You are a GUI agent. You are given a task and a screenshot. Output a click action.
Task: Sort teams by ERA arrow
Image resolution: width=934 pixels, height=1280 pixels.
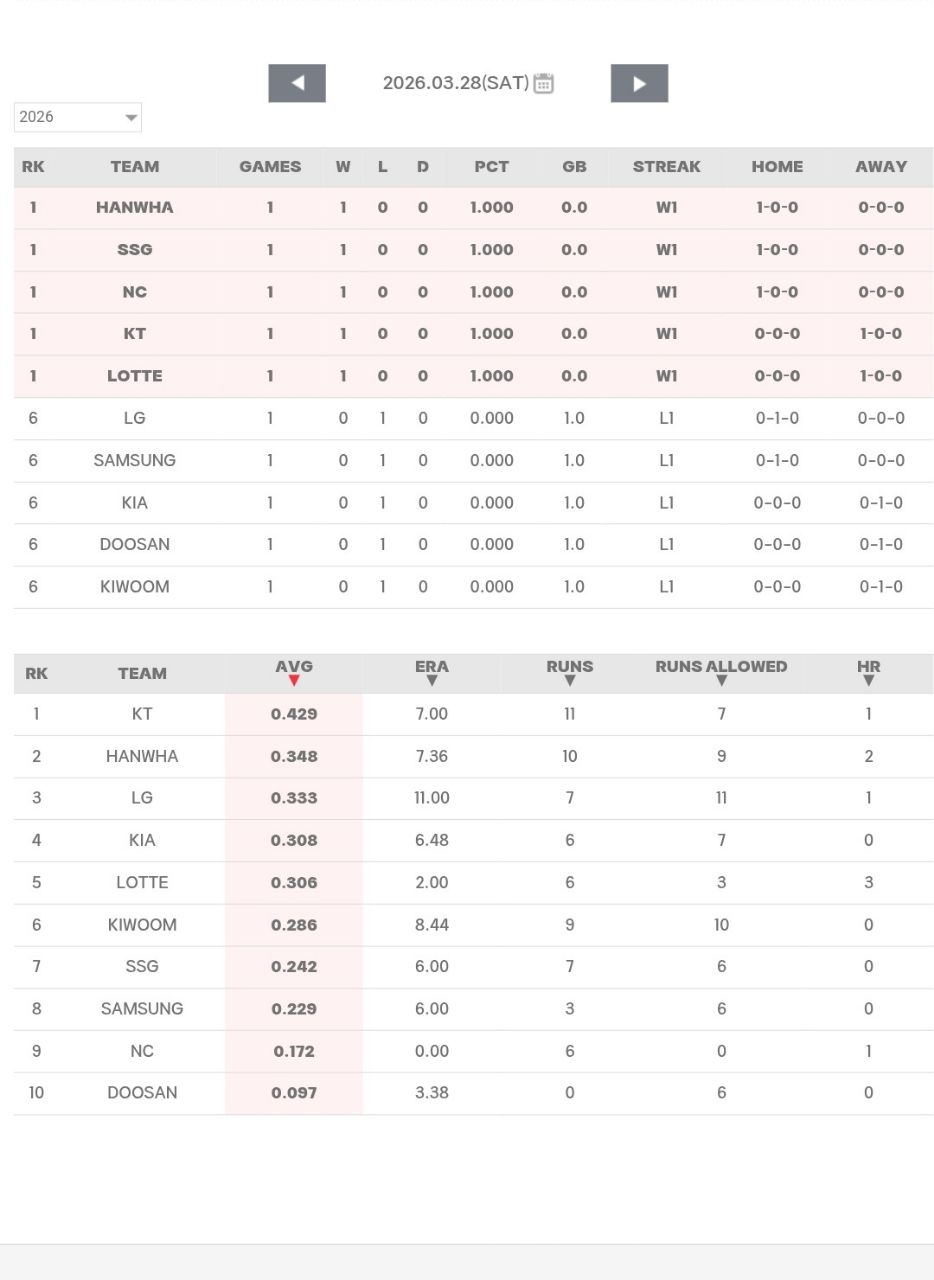432,681
